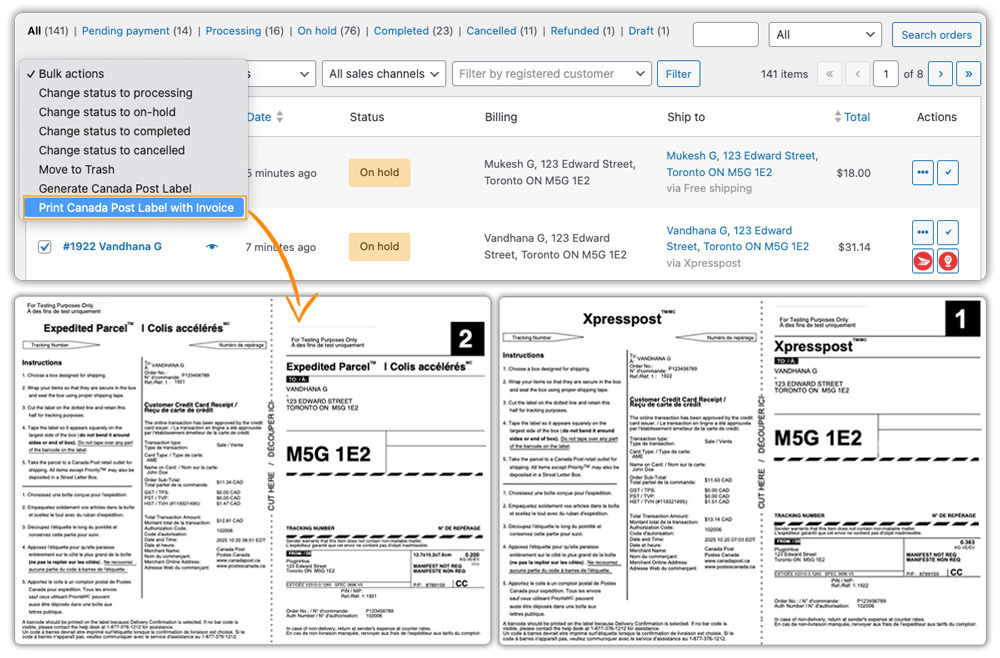Viewport: 1000px width, 658px height.
Task: Jump to last page of orders
Action: click(x=967, y=74)
